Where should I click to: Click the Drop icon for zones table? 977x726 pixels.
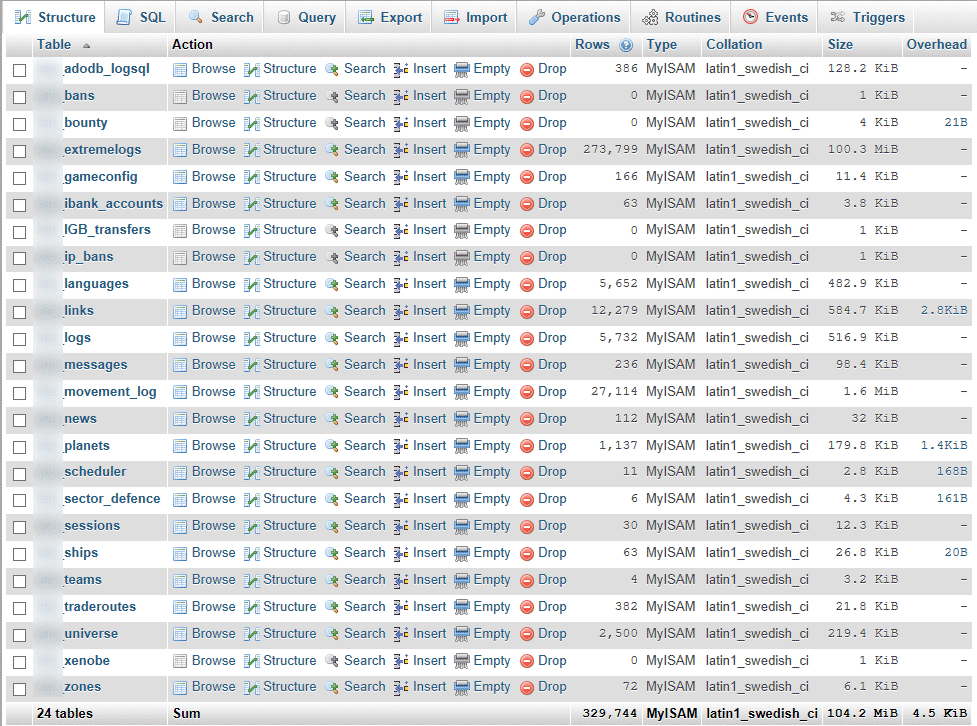click(x=527, y=687)
